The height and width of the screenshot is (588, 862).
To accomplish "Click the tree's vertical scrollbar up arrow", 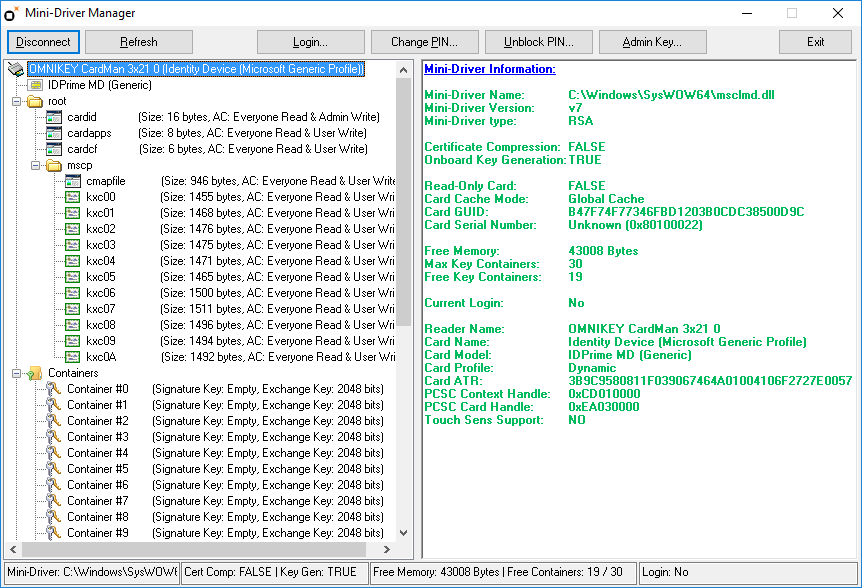I will (x=404, y=70).
